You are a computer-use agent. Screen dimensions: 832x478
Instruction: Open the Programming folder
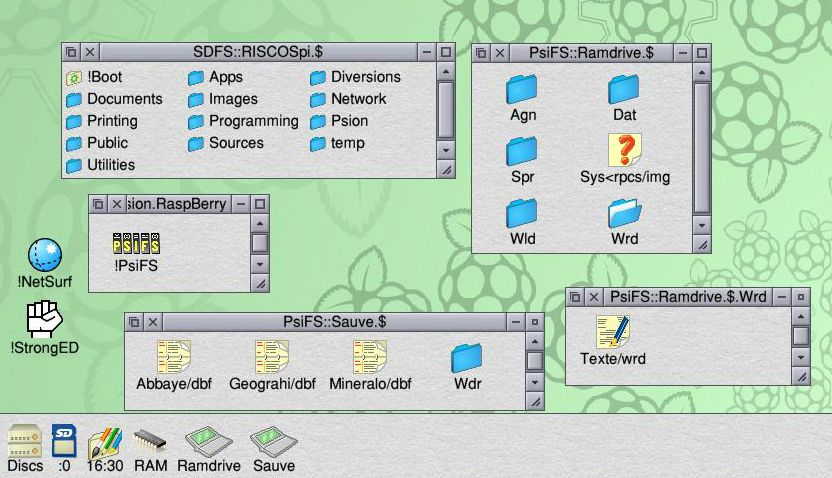tap(244, 121)
